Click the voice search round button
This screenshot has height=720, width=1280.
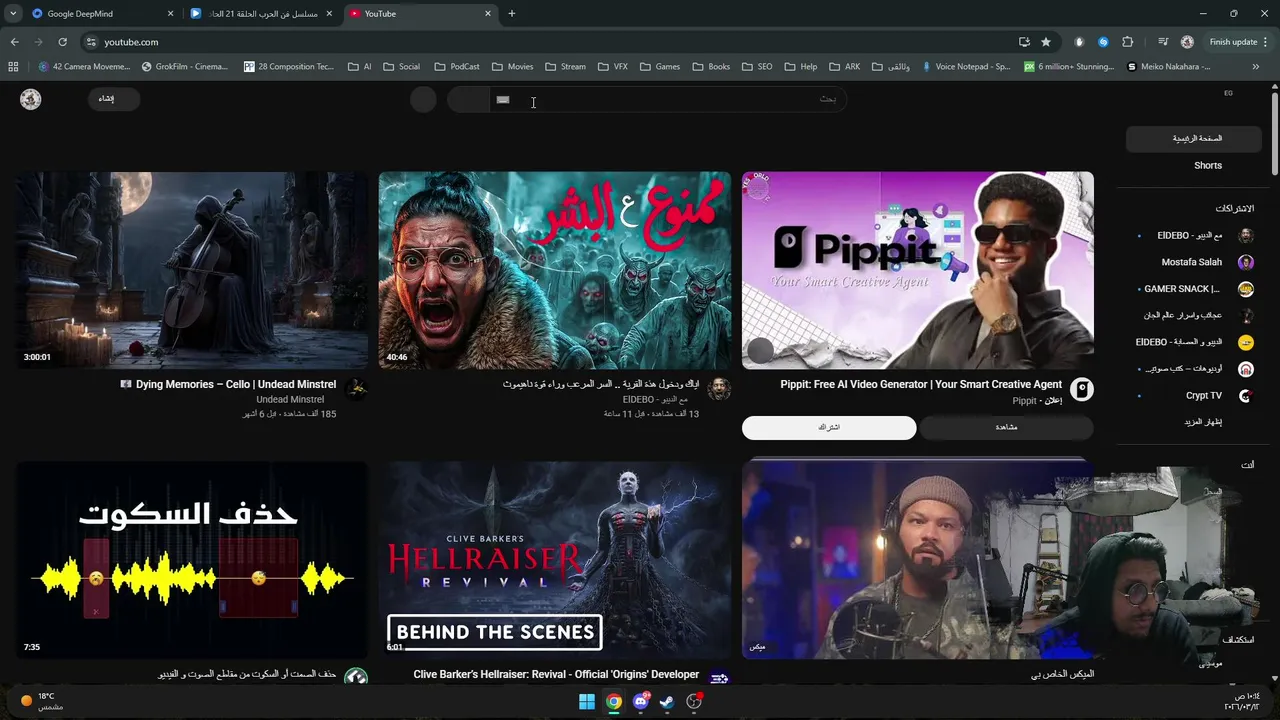(423, 99)
